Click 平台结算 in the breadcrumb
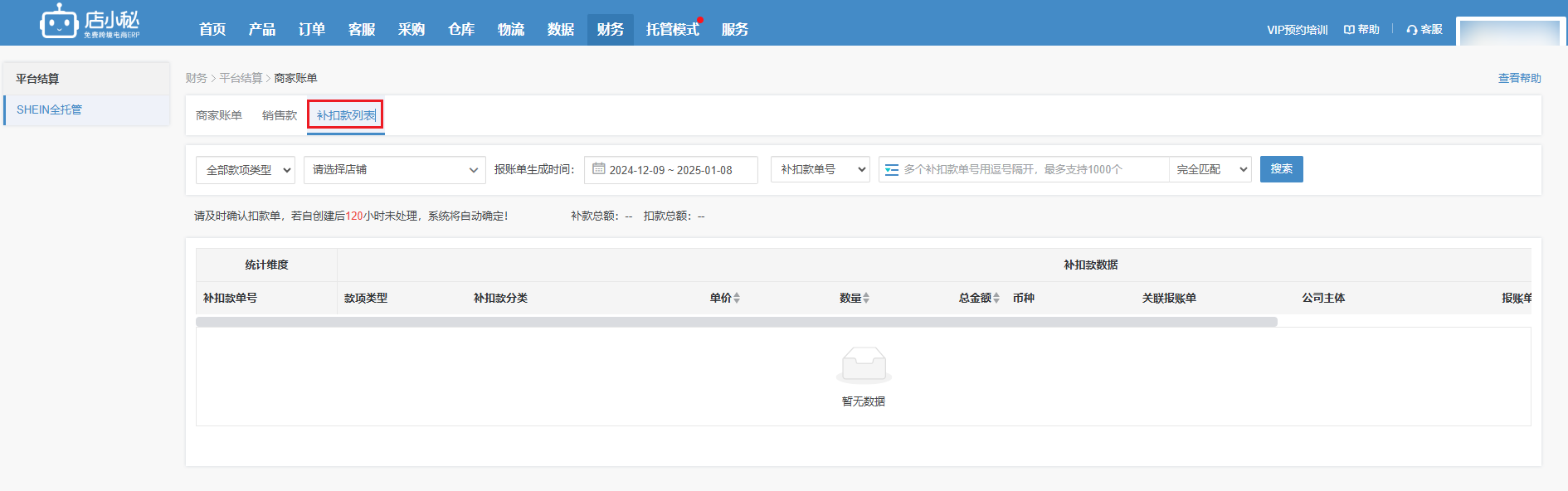The height and width of the screenshot is (491, 1568). [241, 78]
